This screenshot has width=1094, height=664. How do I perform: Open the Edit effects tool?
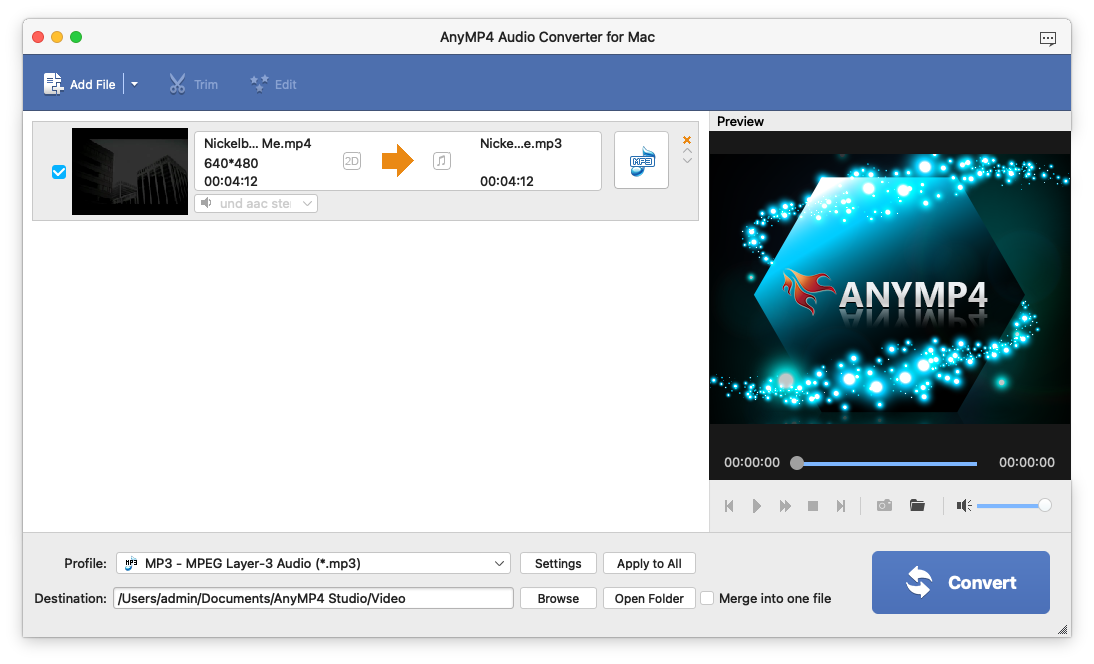(x=274, y=84)
